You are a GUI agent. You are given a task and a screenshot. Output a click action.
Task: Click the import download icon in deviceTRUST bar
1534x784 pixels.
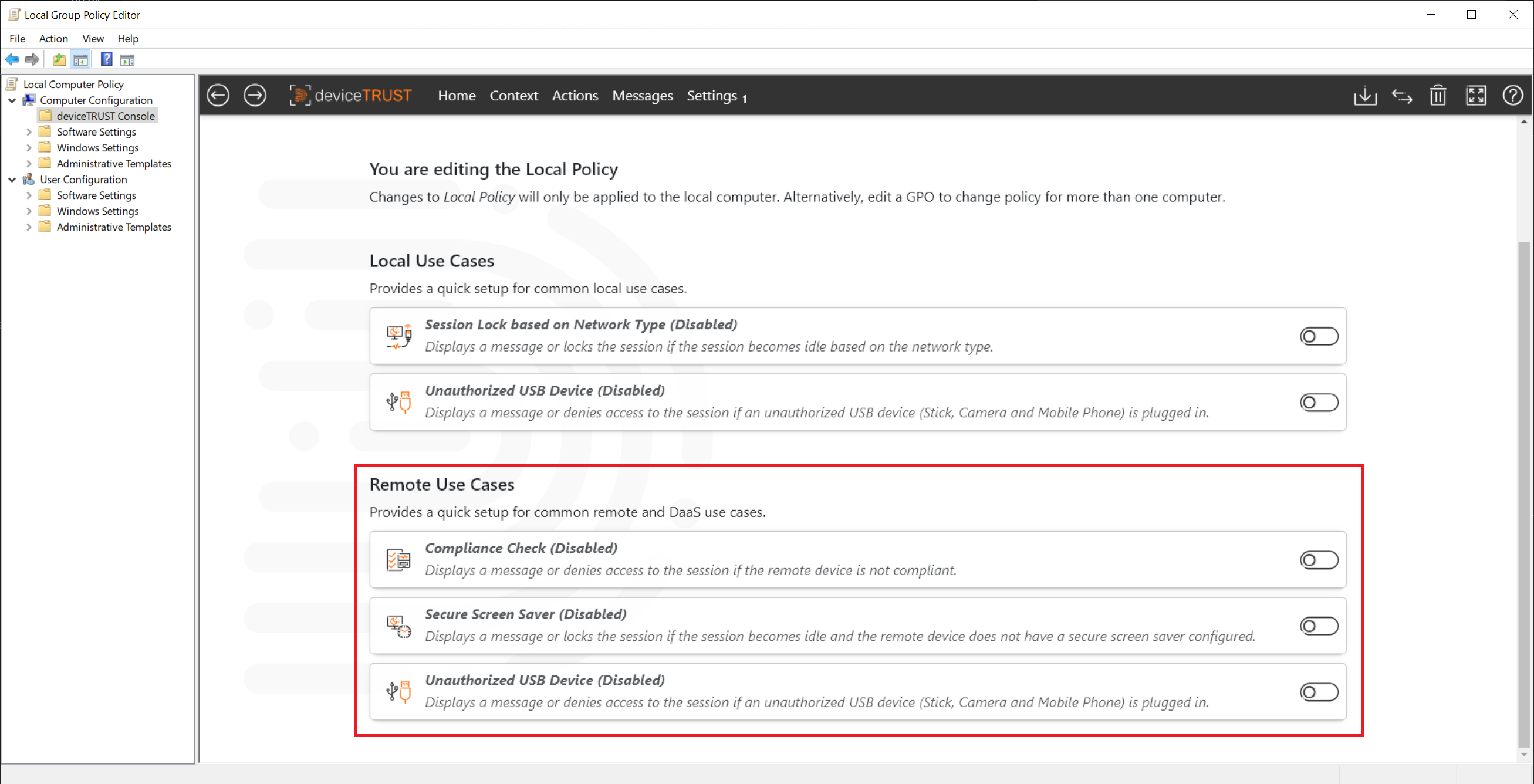1365,95
